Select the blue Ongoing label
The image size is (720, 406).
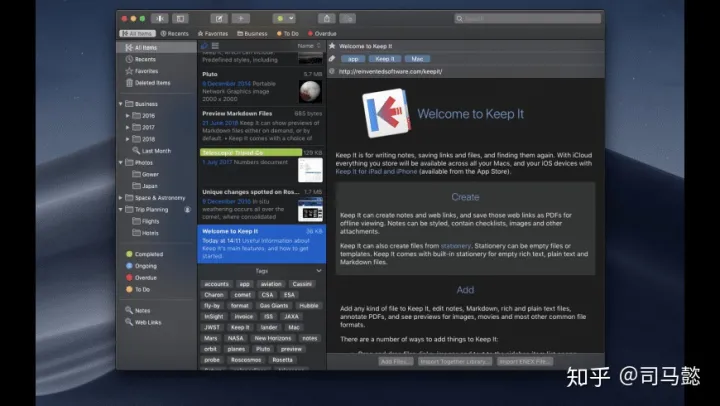[x=141, y=266]
